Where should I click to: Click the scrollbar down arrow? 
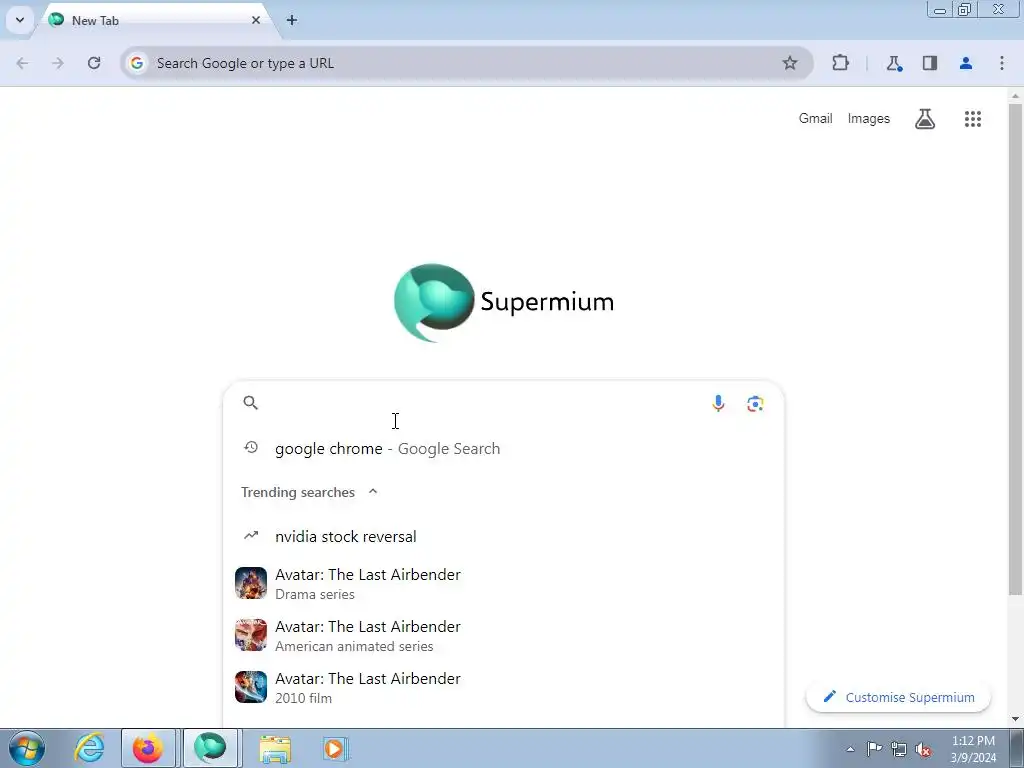[1015, 719]
